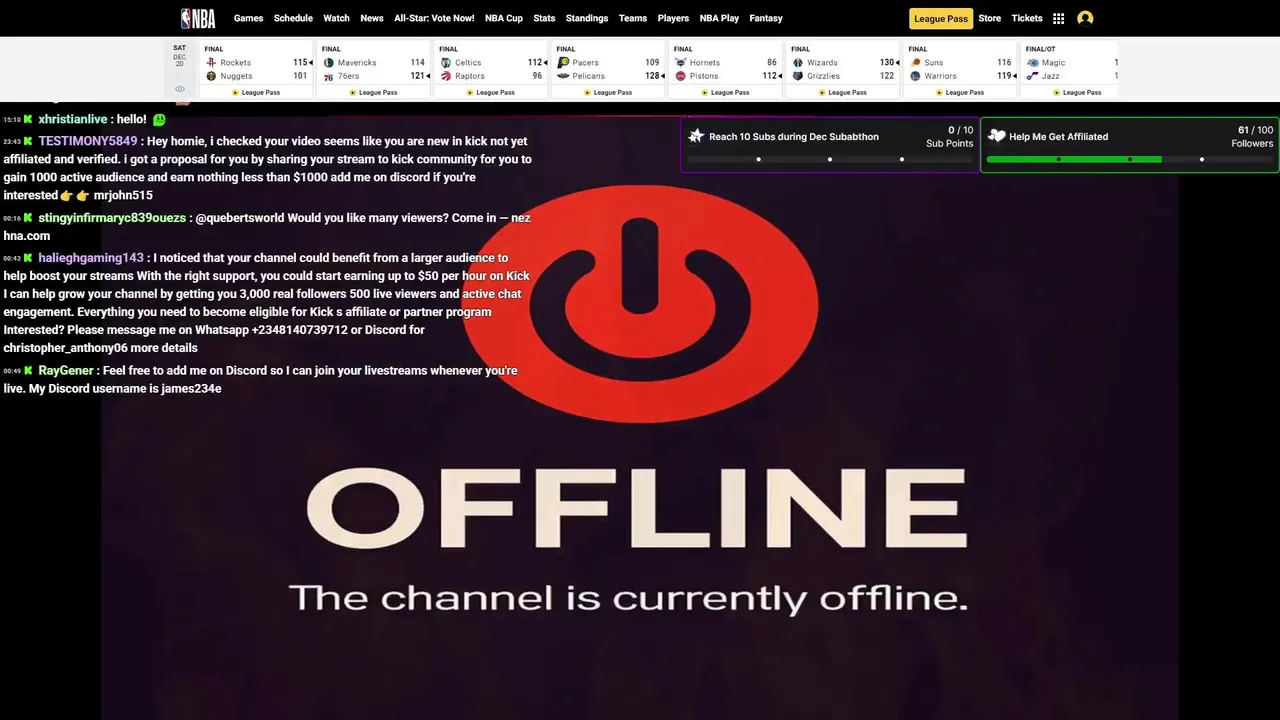The image size is (1280, 720).
Task: Open the user account profile icon
Action: [1085, 18]
